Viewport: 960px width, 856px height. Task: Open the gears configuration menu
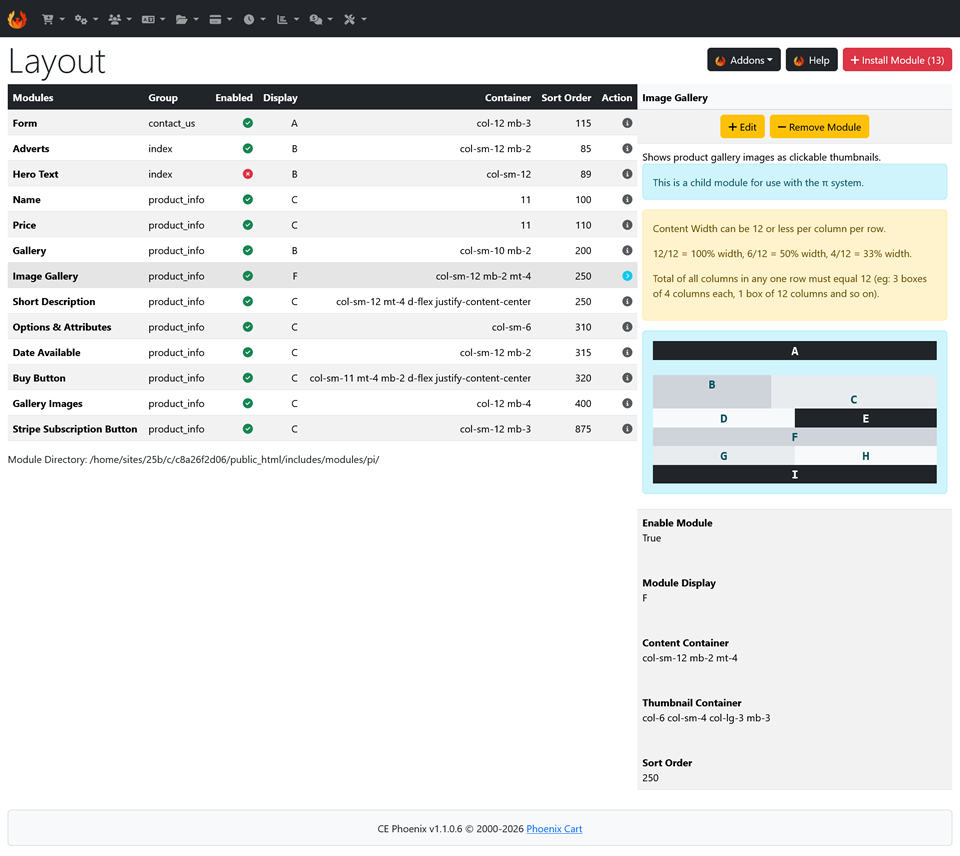click(86, 20)
